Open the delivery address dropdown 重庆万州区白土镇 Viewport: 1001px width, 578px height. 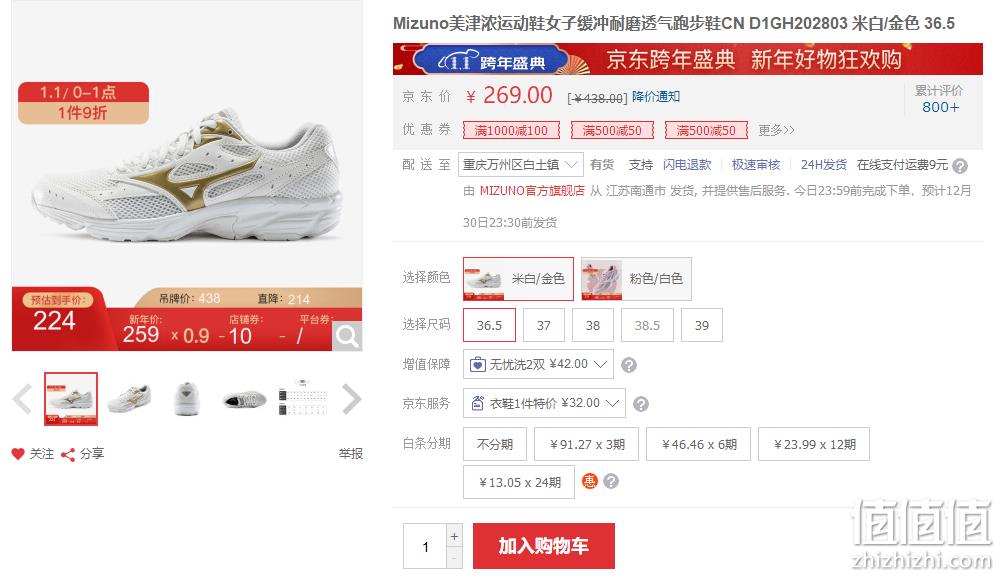[x=520, y=165]
